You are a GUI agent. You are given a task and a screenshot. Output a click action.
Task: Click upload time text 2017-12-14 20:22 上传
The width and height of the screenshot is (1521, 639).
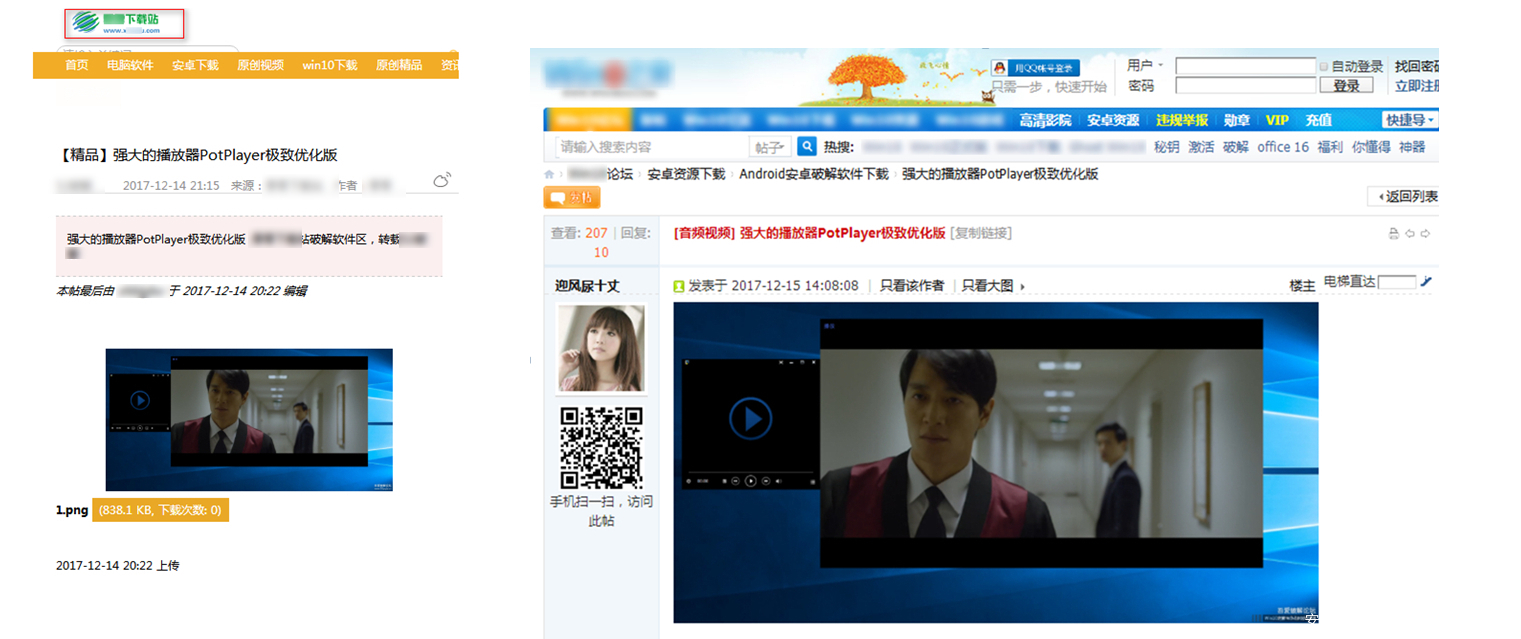pos(117,566)
